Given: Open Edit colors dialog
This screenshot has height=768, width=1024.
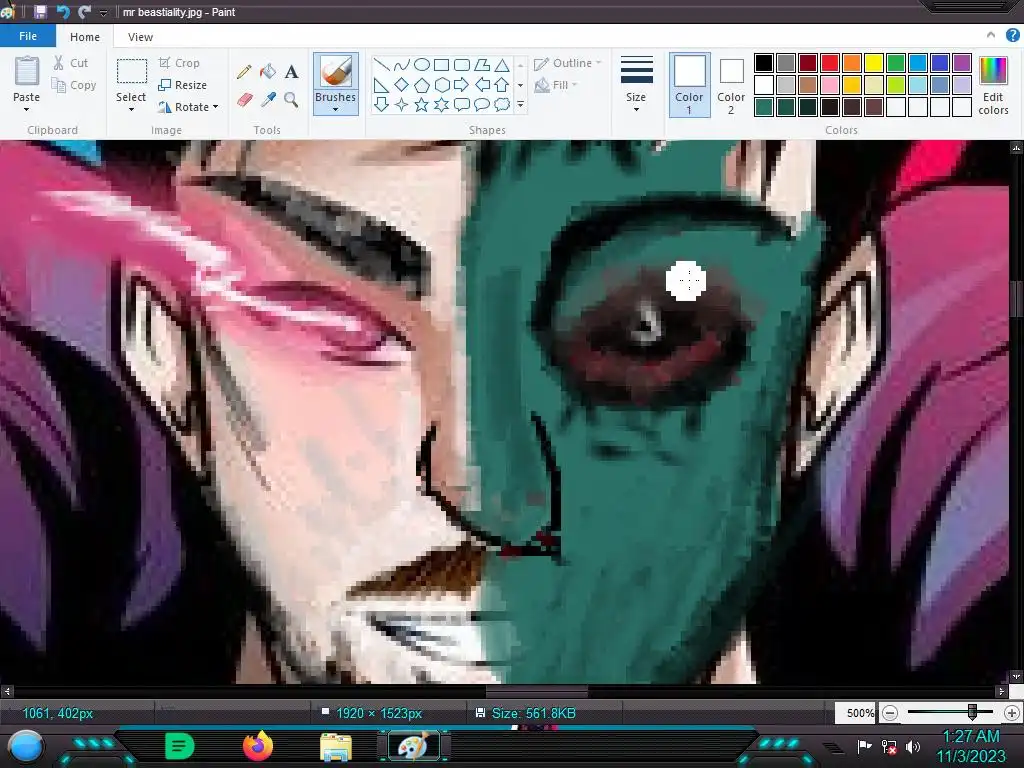Looking at the screenshot, I should [x=993, y=85].
